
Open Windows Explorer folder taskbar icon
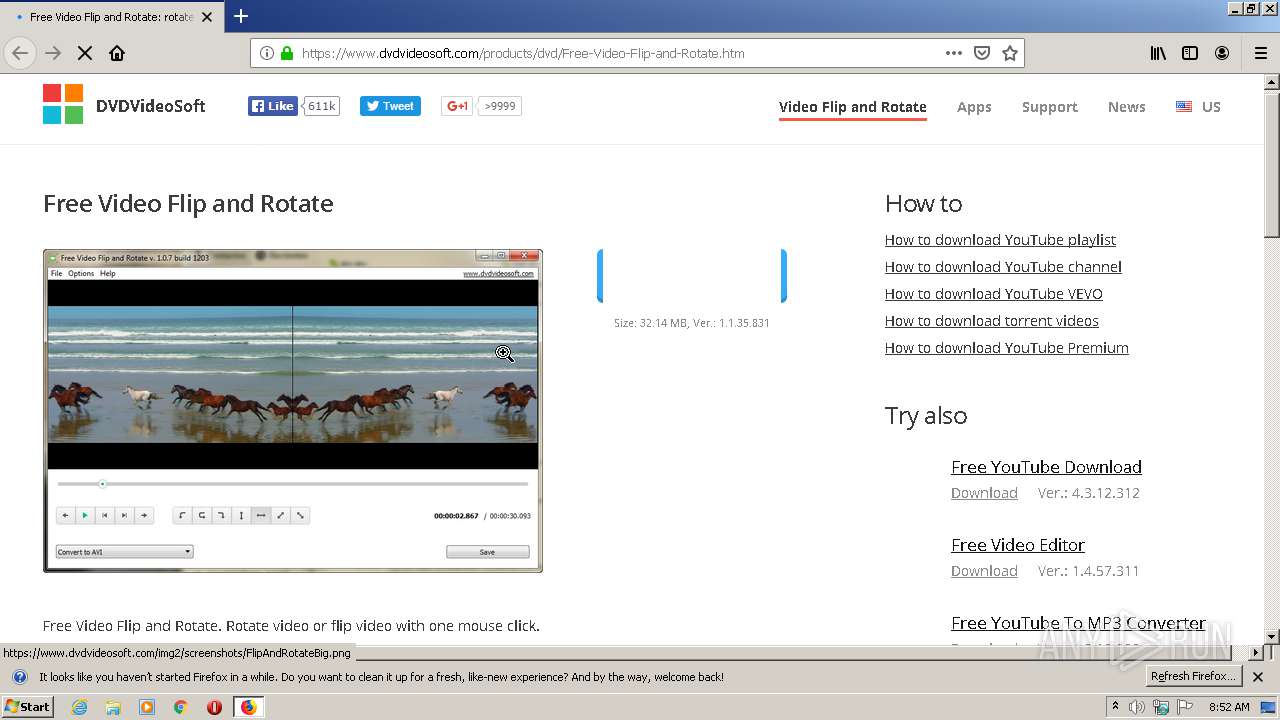[113, 707]
